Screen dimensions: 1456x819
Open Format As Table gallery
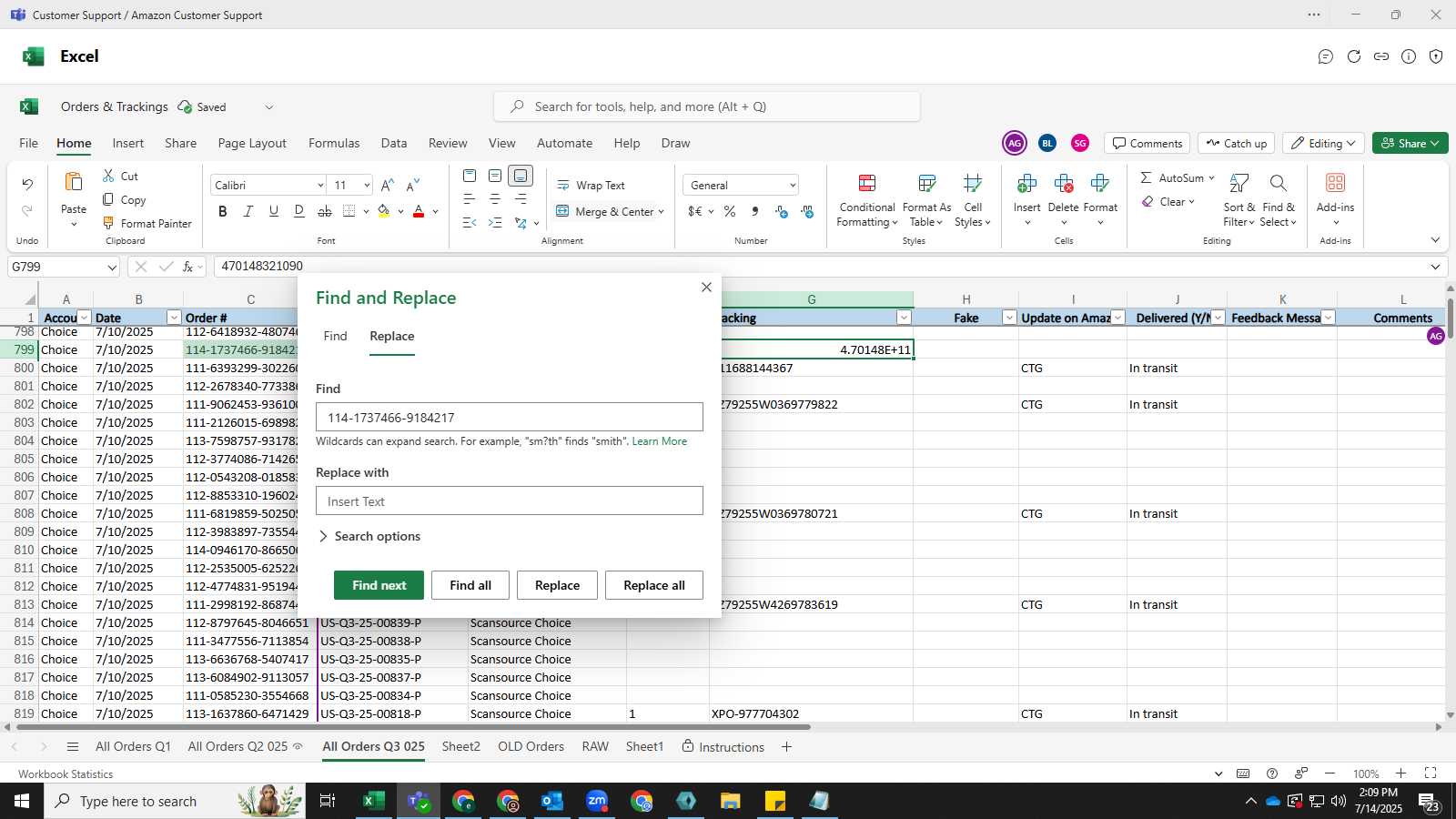[x=926, y=200]
